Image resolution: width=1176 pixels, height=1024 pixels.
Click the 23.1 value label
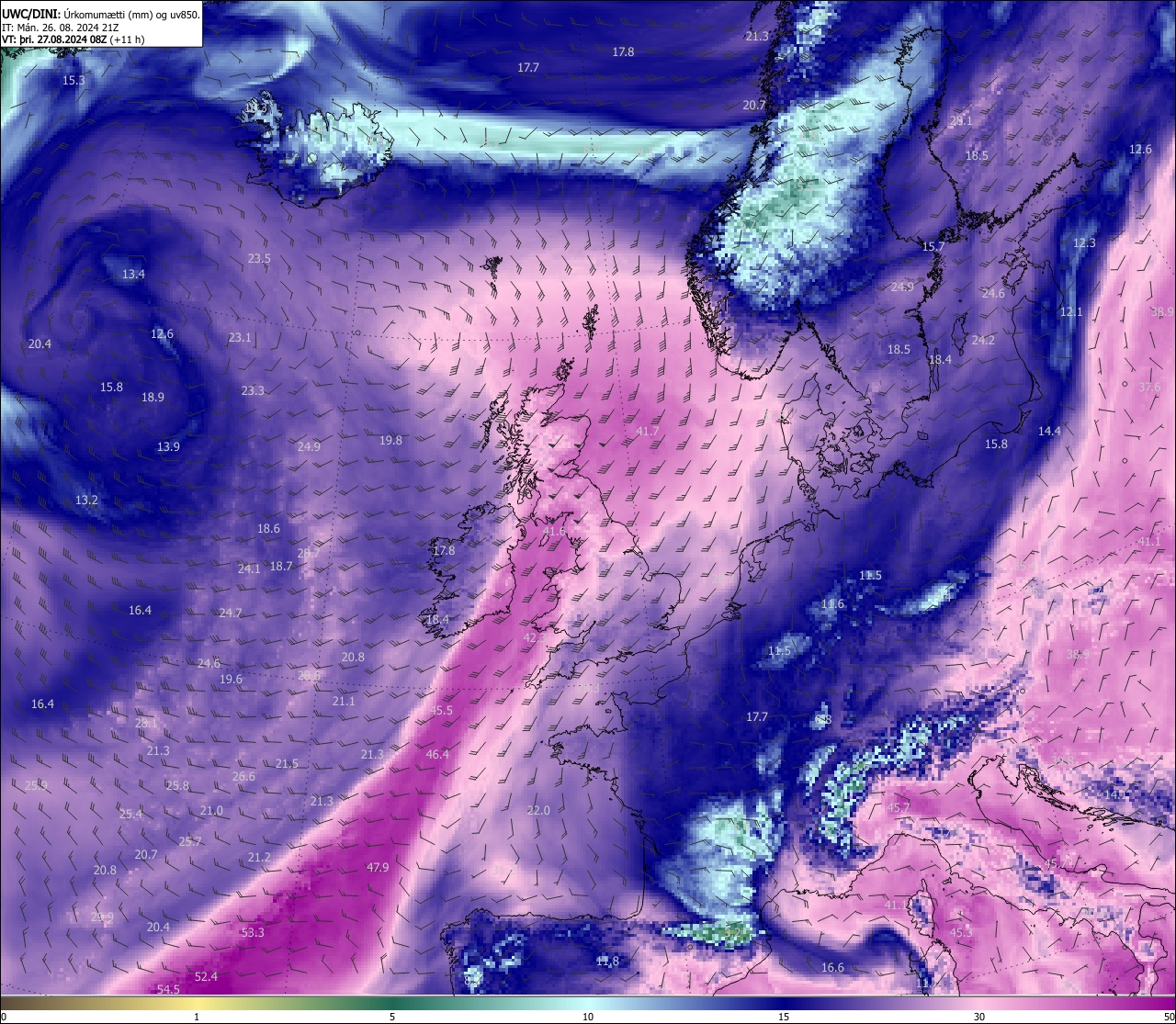coord(240,338)
